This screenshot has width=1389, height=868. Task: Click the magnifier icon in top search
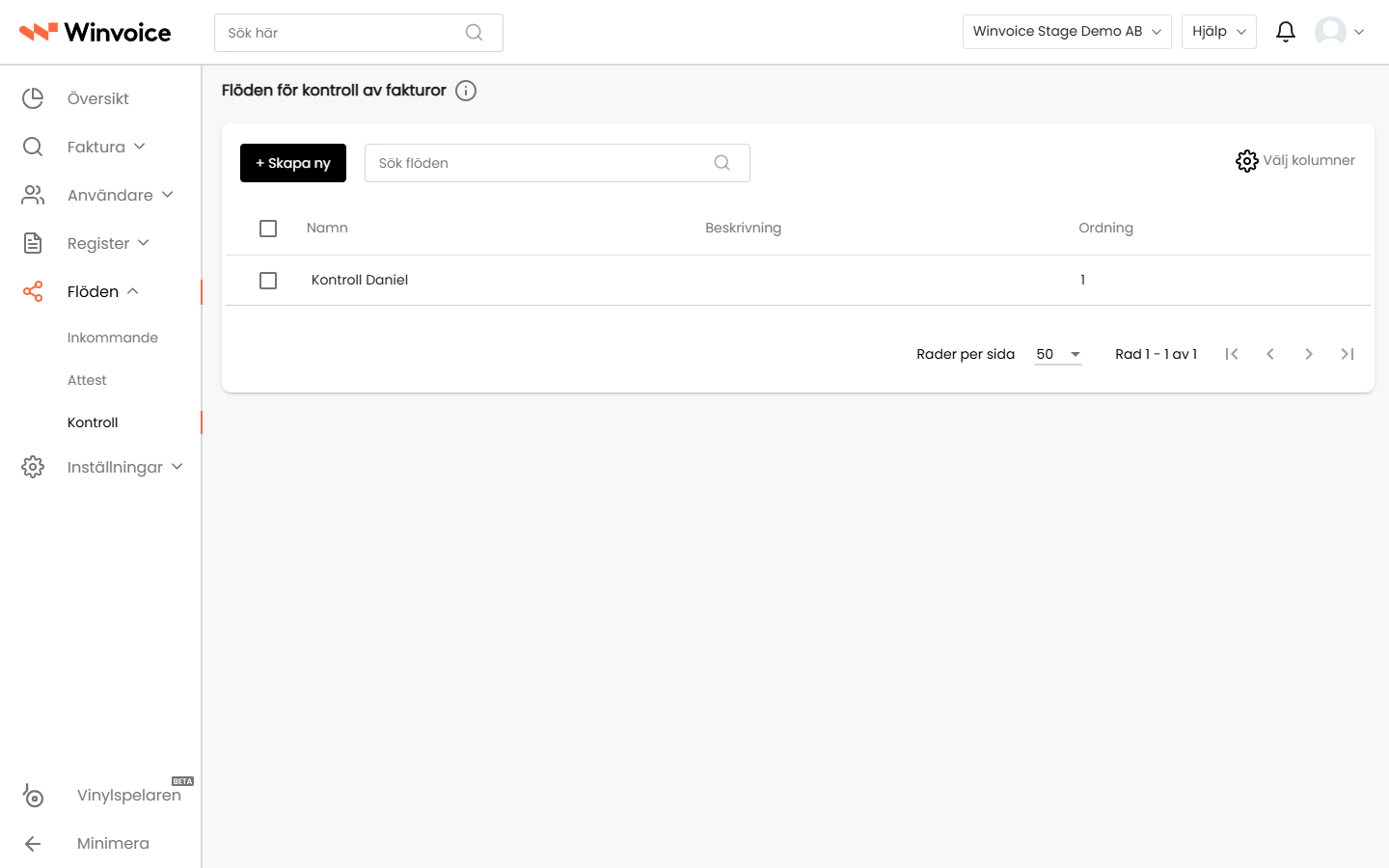(x=474, y=33)
